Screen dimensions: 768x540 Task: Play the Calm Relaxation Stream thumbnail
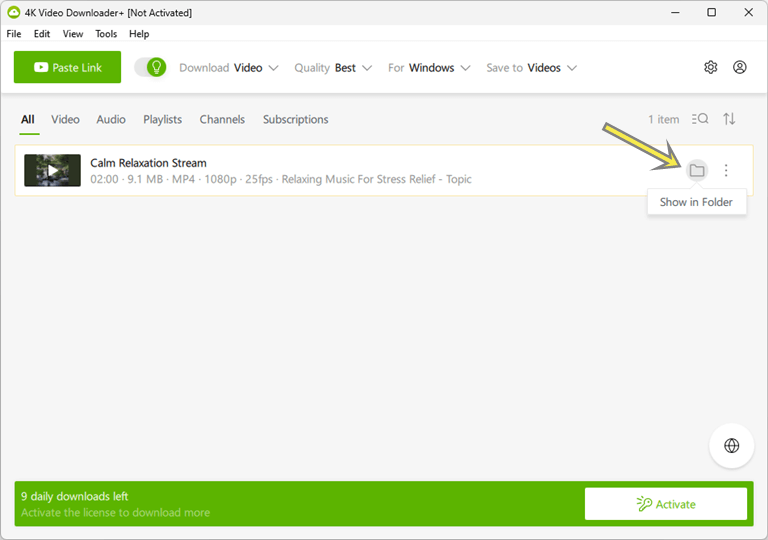(x=52, y=171)
